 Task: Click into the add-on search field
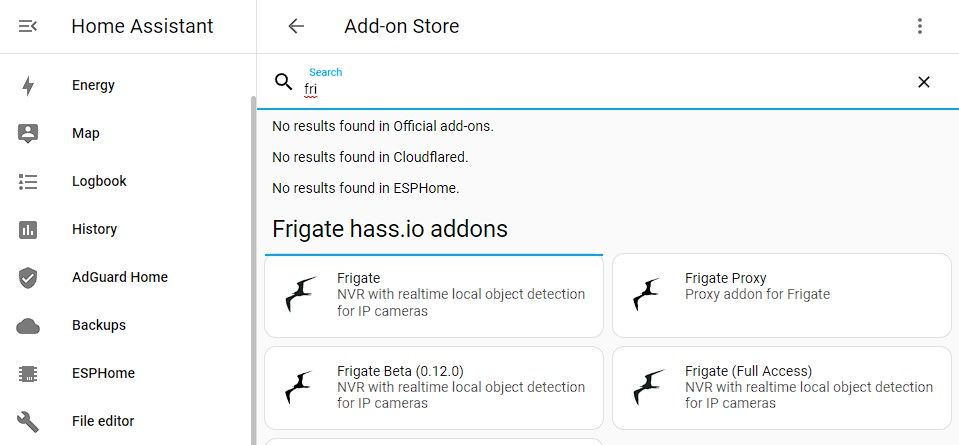click(x=600, y=88)
